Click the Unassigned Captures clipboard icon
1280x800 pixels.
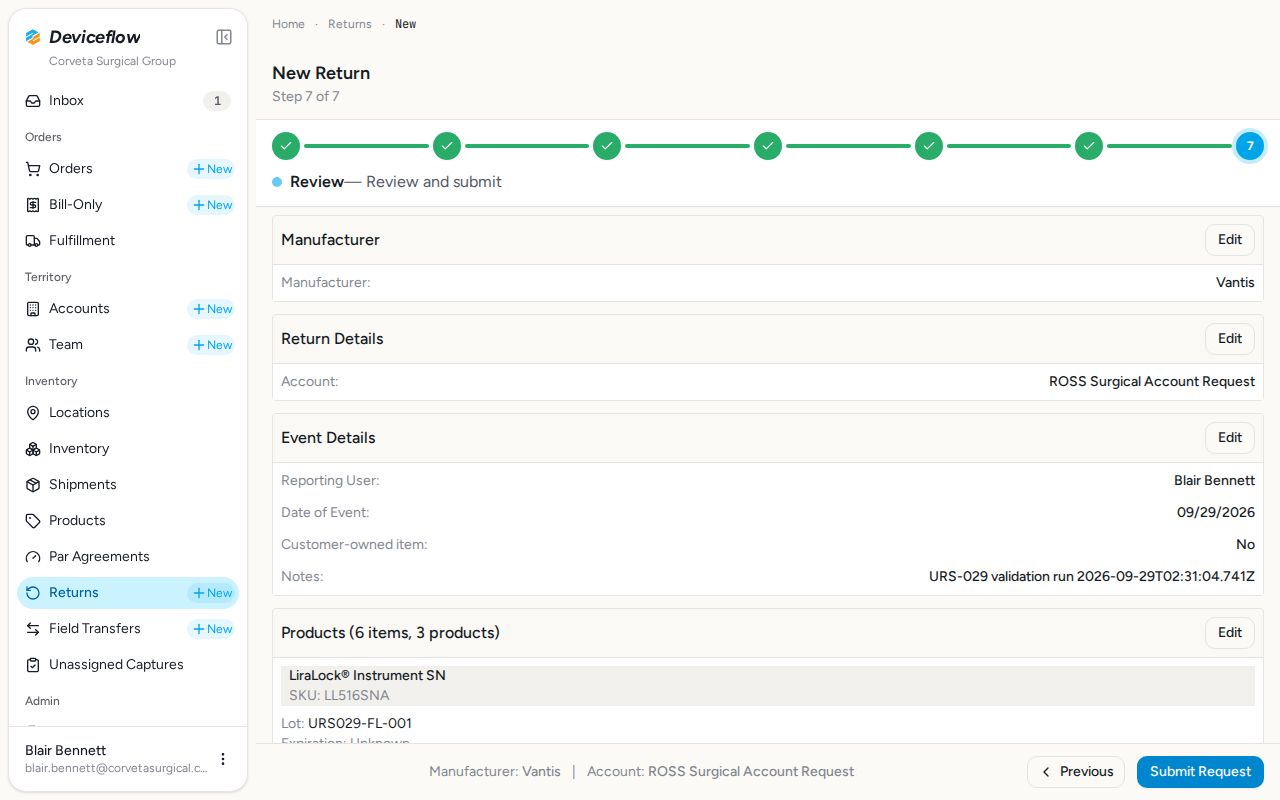tap(33, 665)
